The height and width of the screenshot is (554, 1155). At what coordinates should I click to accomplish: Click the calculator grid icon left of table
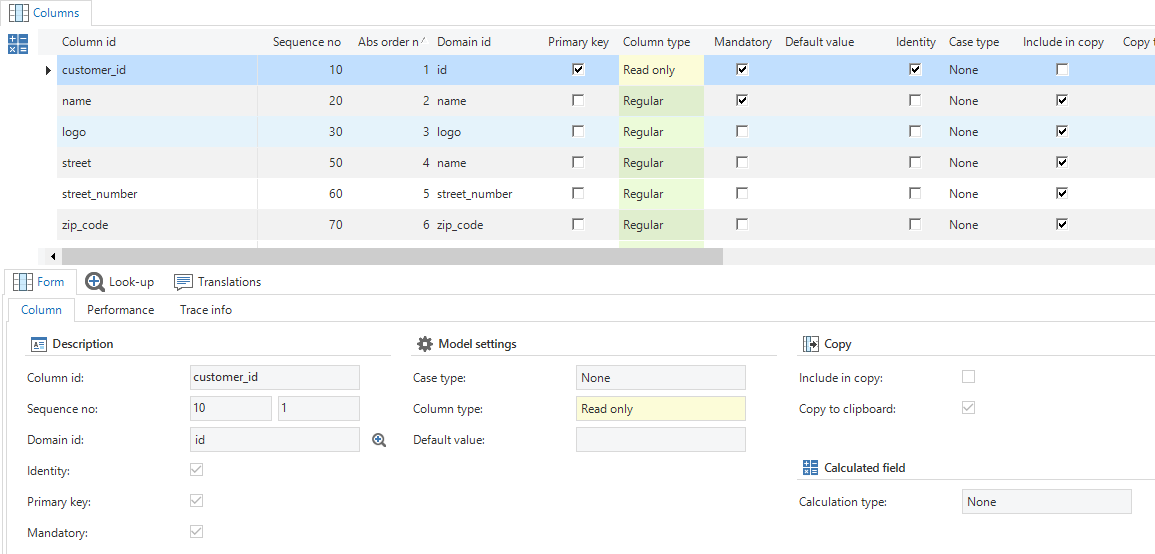18,44
